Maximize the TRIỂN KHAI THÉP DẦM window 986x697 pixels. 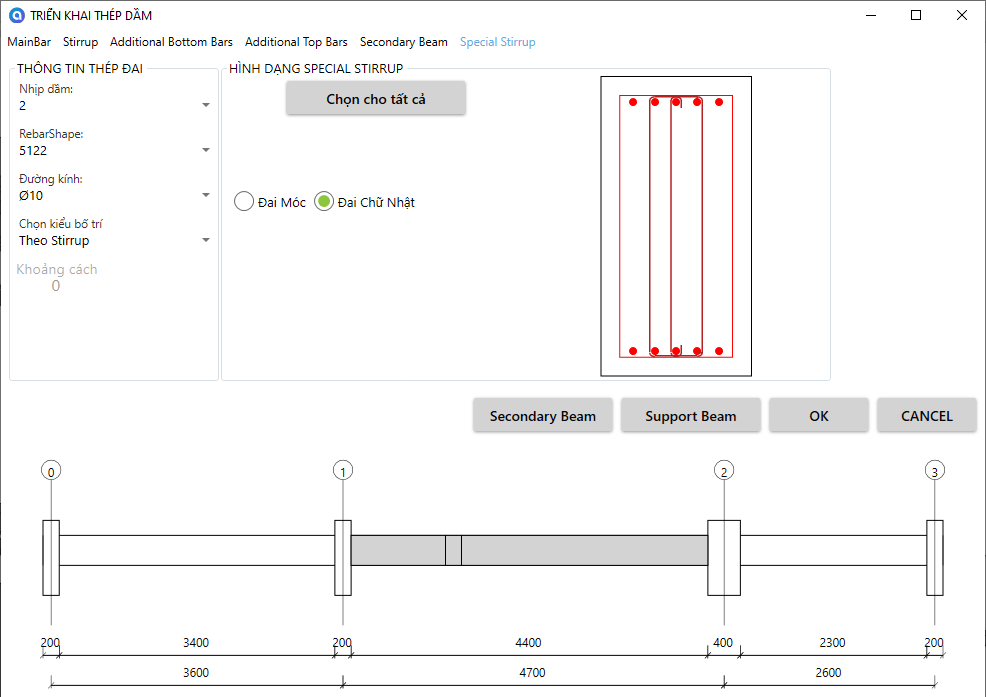(x=916, y=15)
